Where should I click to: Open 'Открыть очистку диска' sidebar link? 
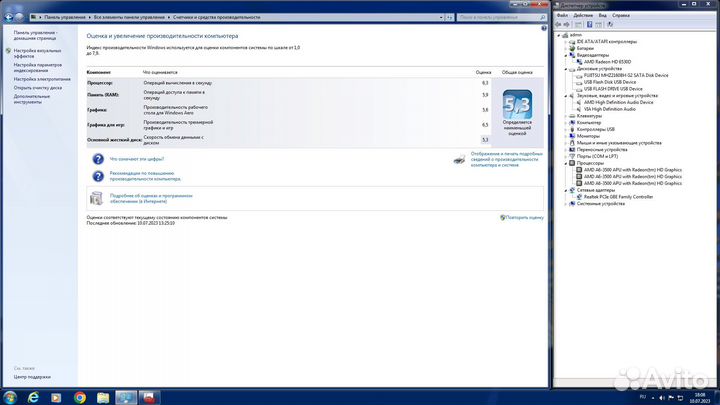[x=38, y=88]
